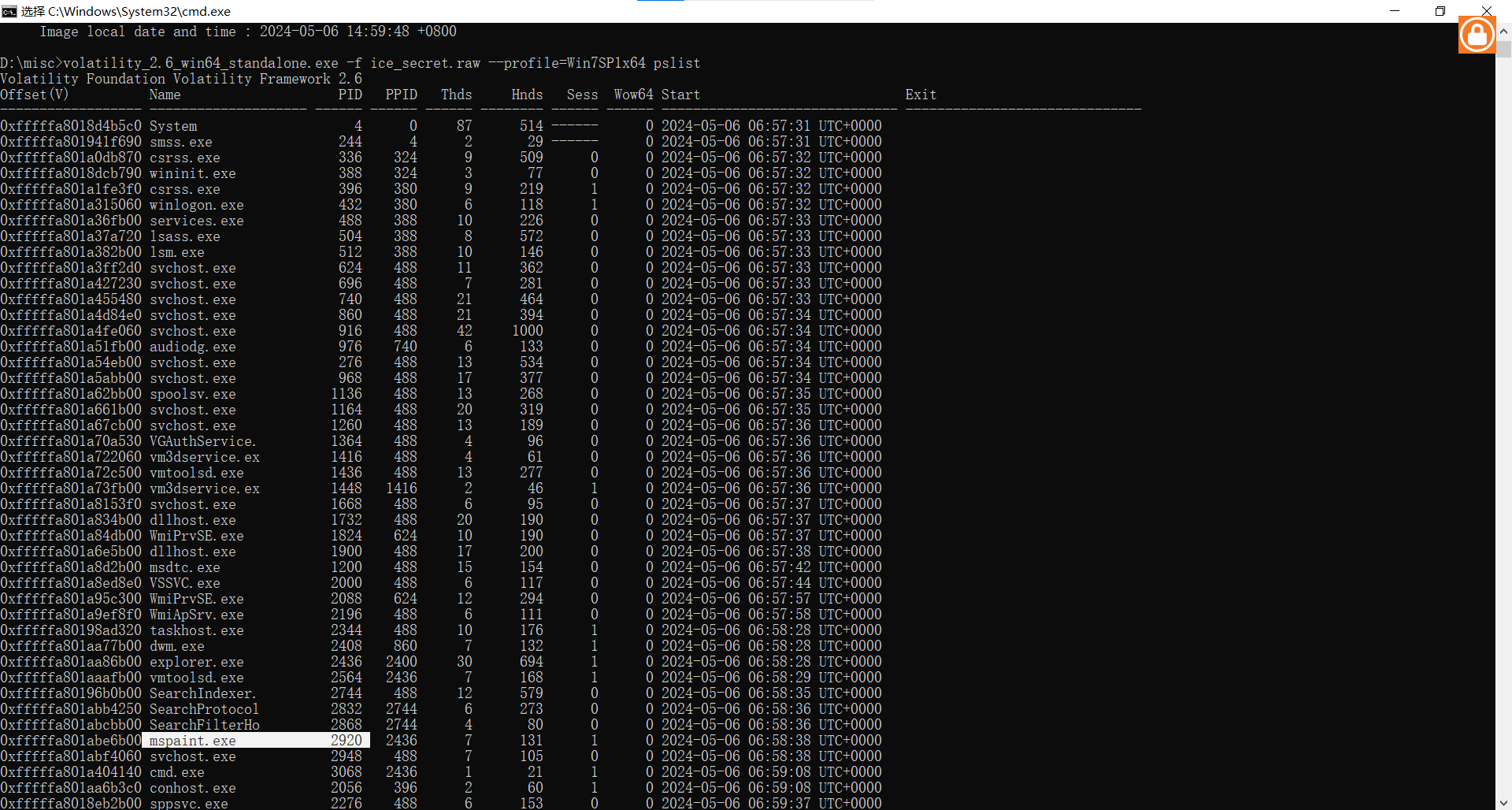
Task: Click the VGAuthService. process name
Action: click(x=202, y=441)
